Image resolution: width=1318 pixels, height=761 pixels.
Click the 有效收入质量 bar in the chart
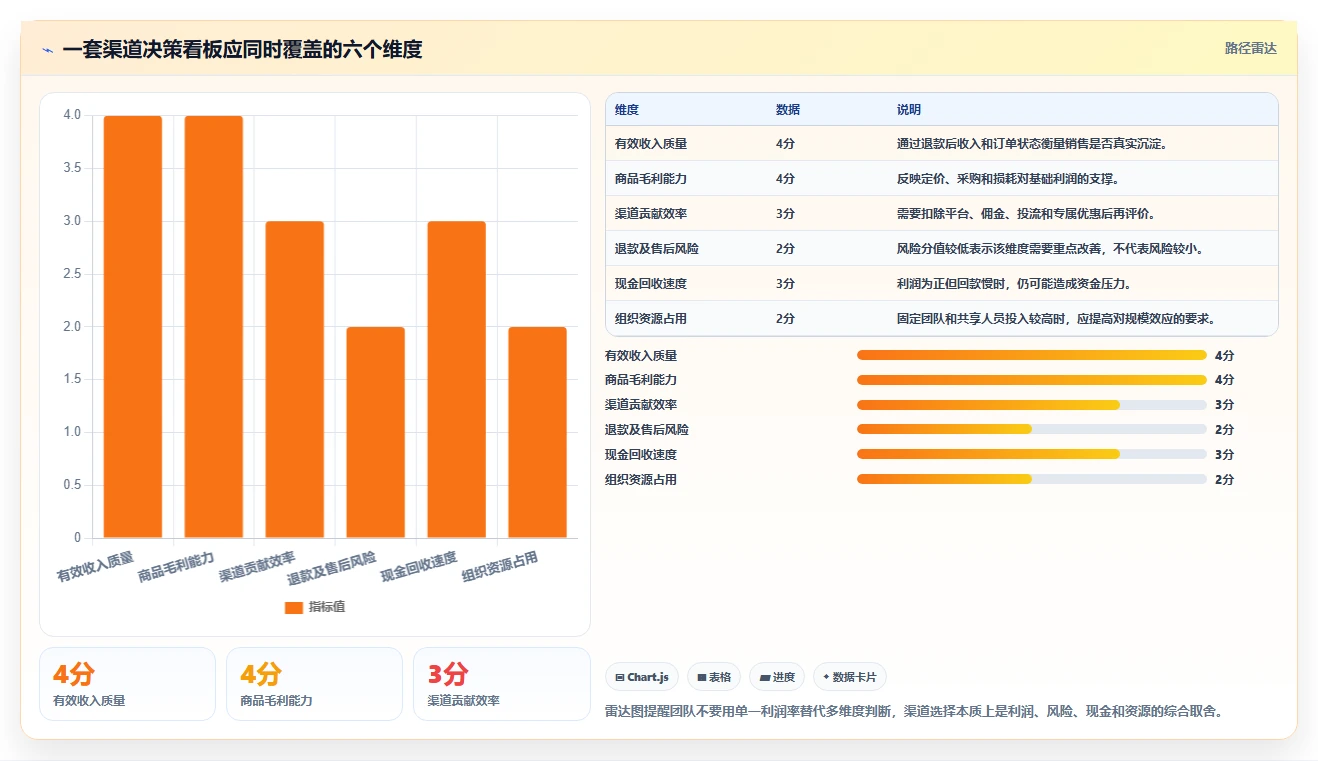pos(133,327)
